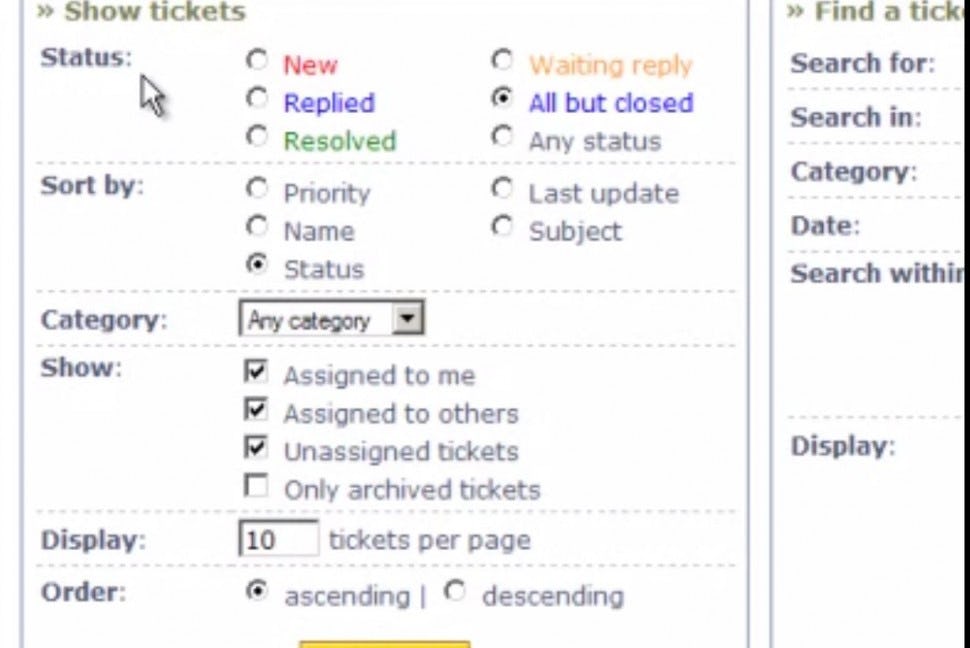Click the tickets per page input field
Screen dimensions: 970x648
click(277, 539)
